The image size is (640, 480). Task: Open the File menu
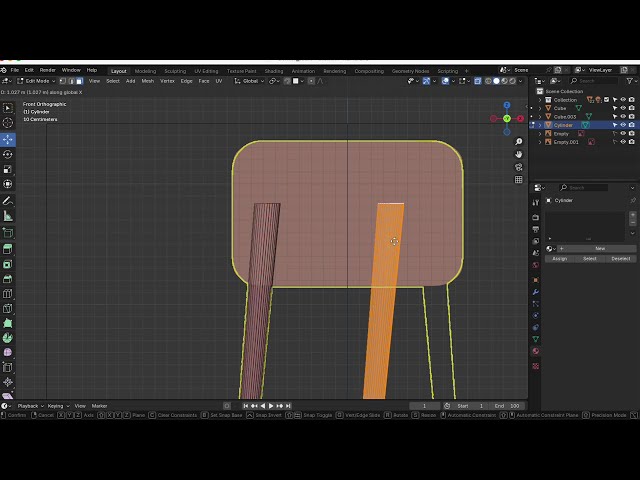(15, 70)
